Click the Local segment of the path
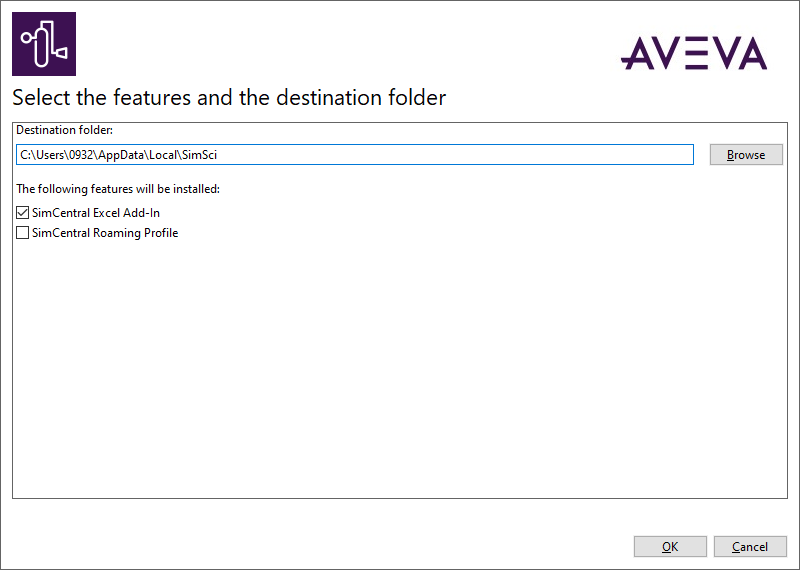The height and width of the screenshot is (570, 800). tap(163, 155)
